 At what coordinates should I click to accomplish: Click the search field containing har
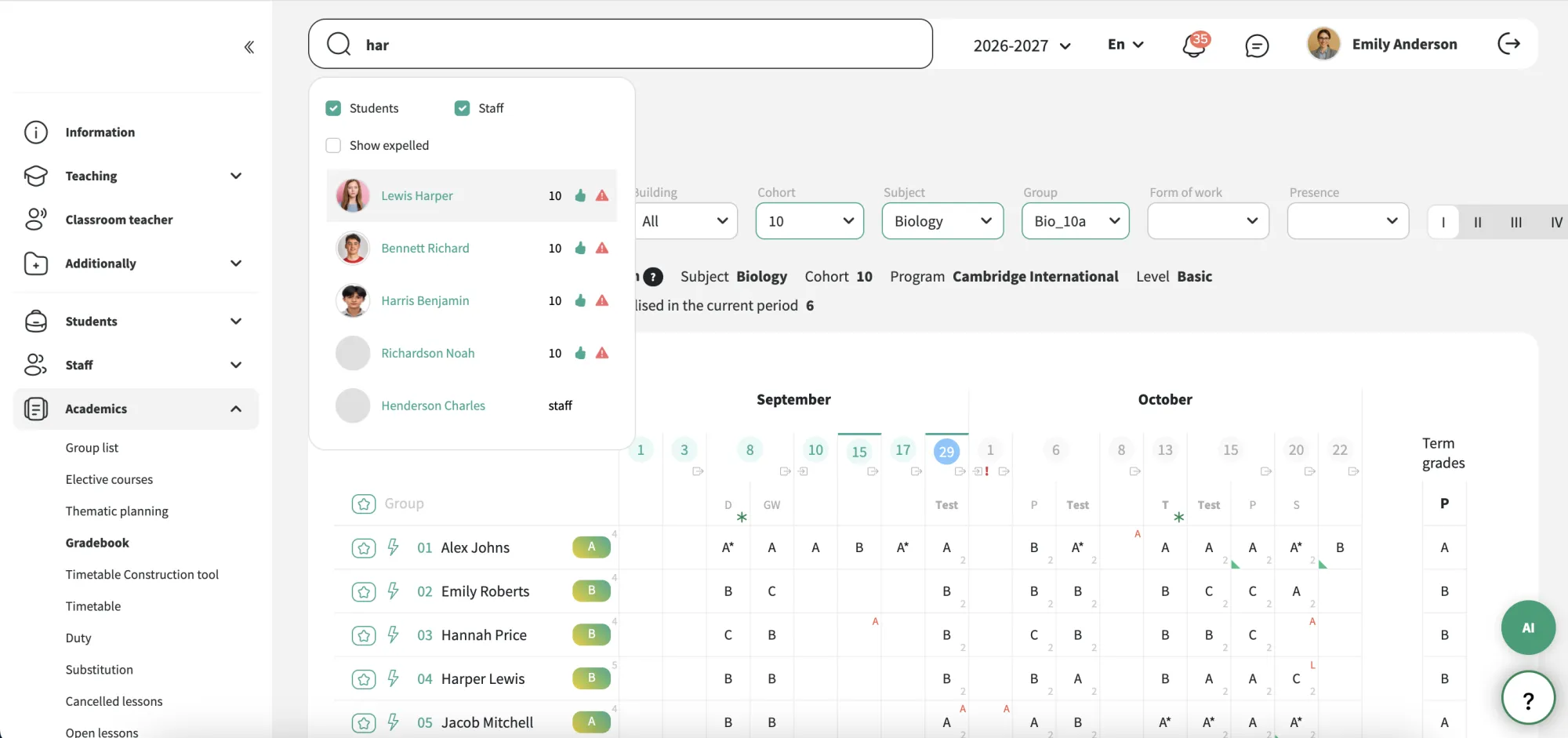(x=620, y=44)
